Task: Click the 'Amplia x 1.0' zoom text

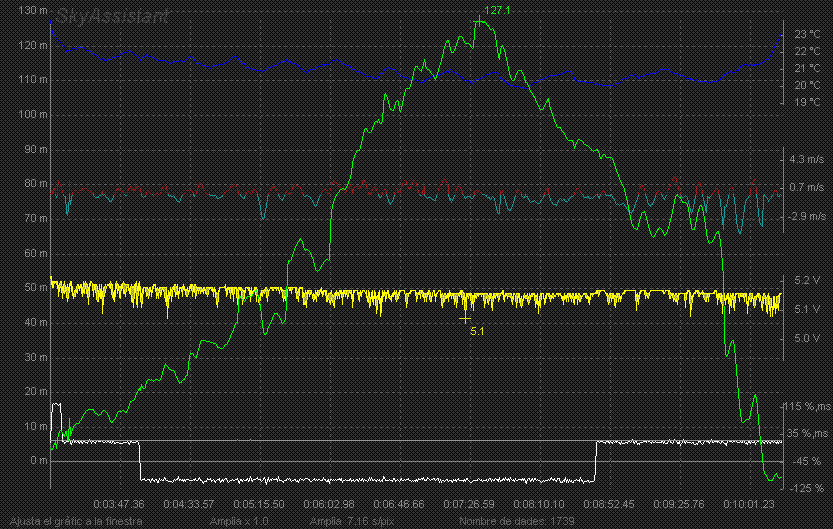Action: pos(239,522)
